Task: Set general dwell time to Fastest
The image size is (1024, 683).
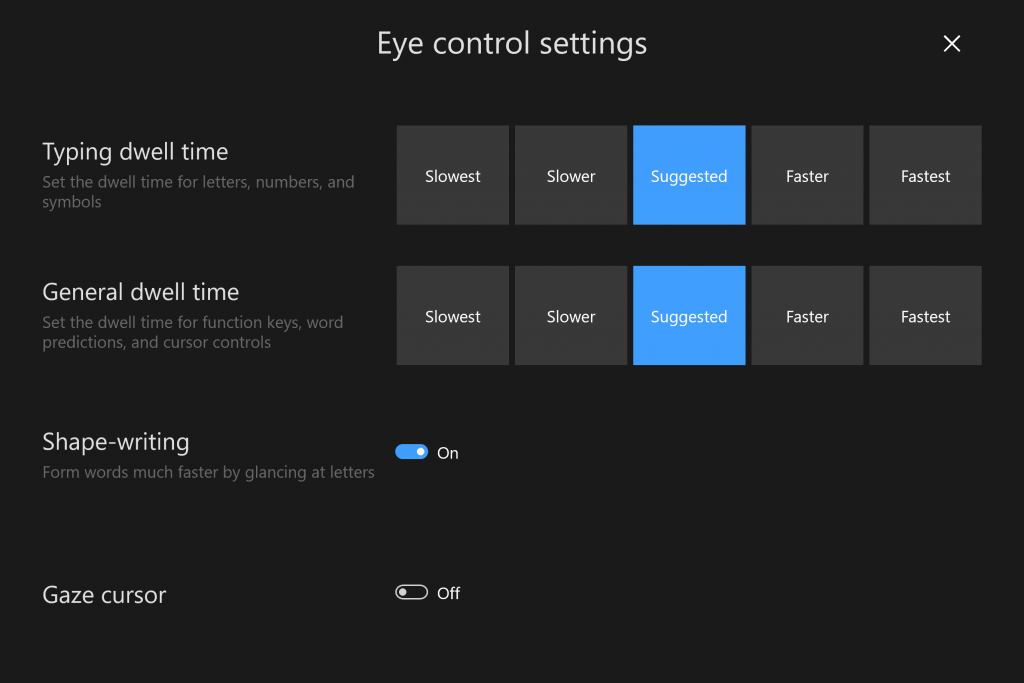Action: pos(924,316)
